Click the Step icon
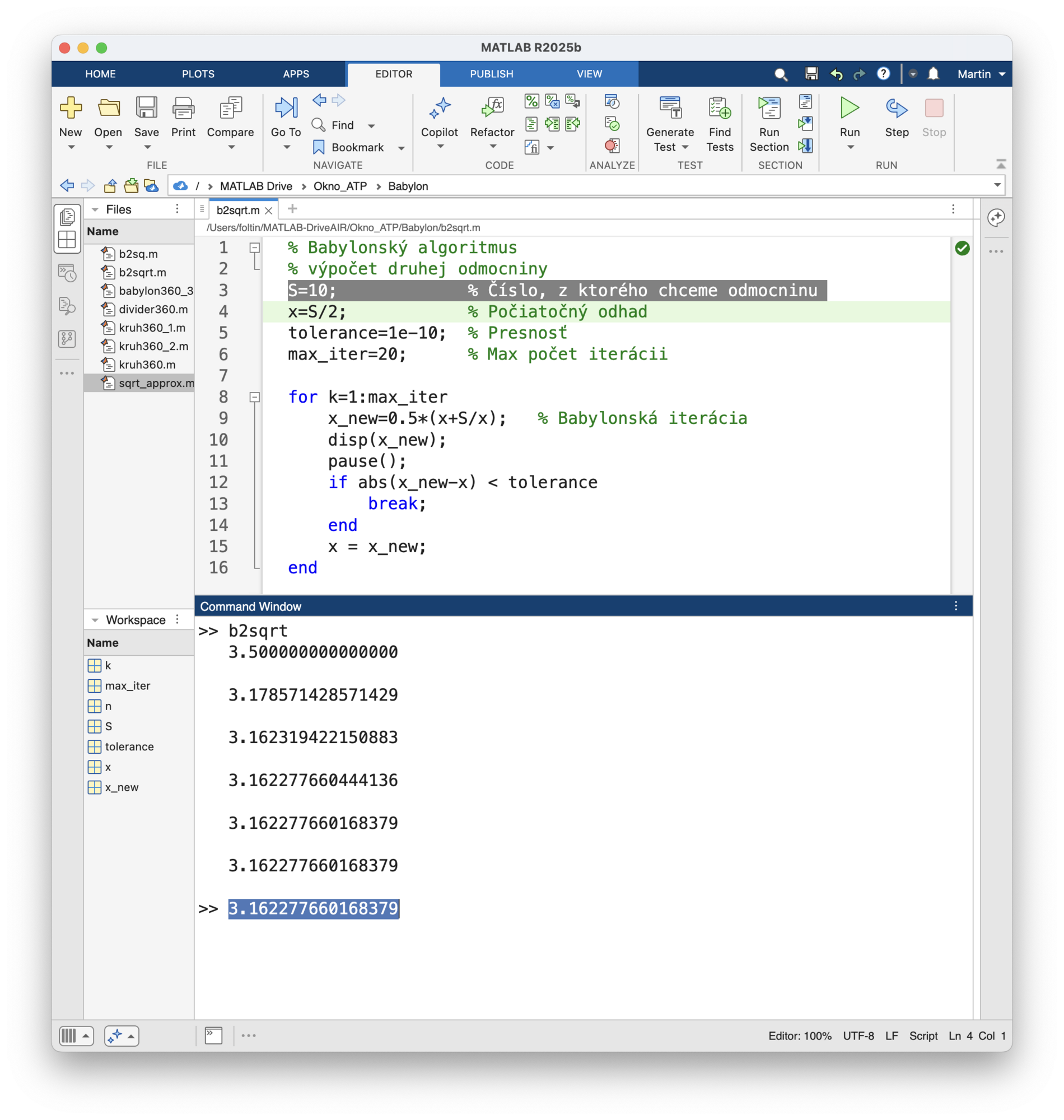1064x1120 pixels. pos(896,108)
